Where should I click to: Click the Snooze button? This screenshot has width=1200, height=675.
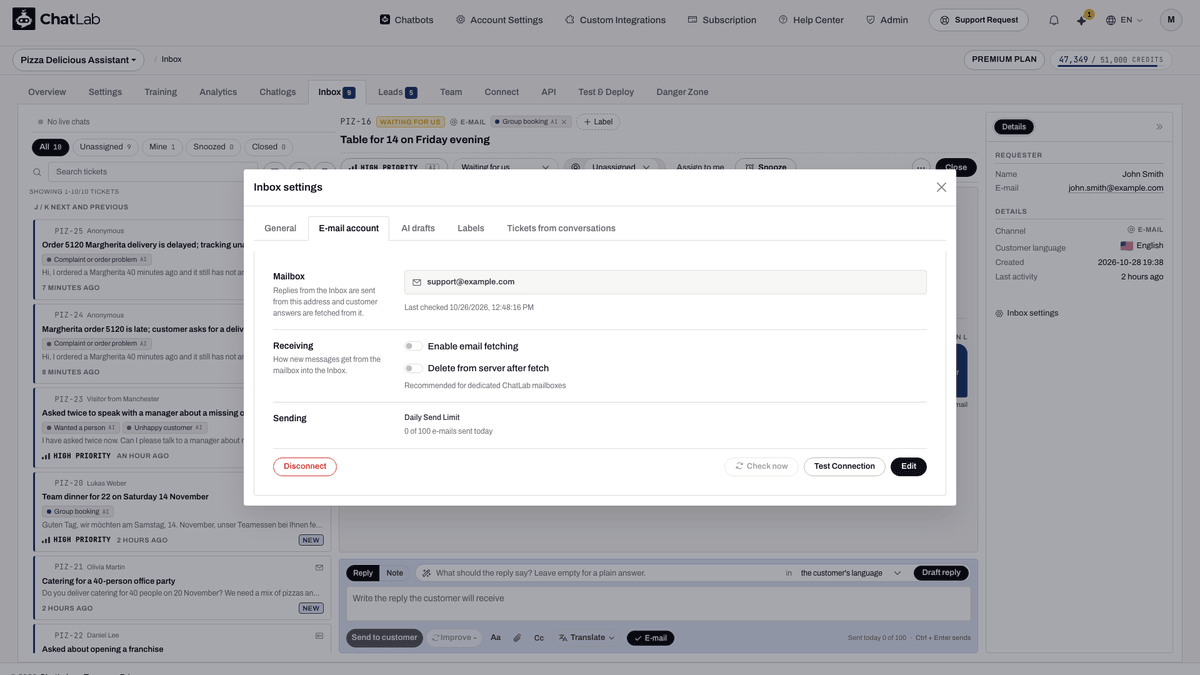(765, 167)
